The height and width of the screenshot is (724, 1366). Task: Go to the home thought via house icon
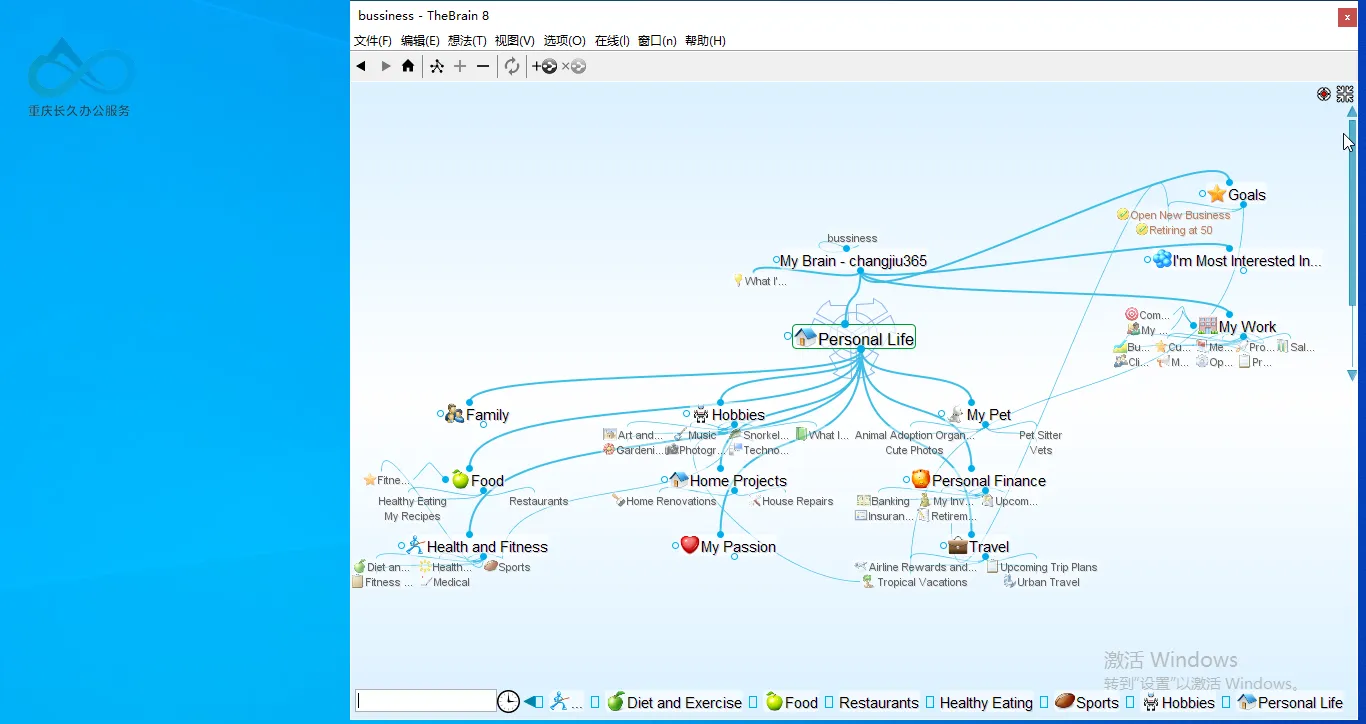[408, 66]
